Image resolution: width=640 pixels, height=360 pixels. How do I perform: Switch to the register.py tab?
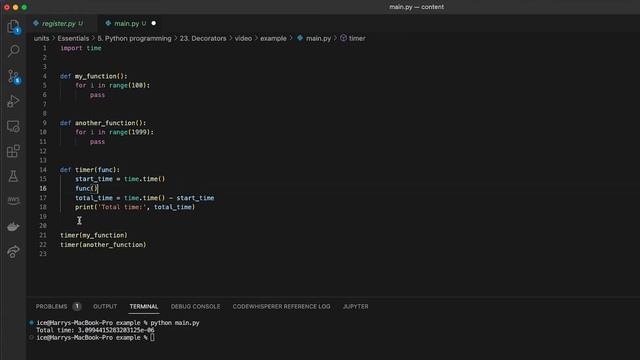[x=58, y=24]
